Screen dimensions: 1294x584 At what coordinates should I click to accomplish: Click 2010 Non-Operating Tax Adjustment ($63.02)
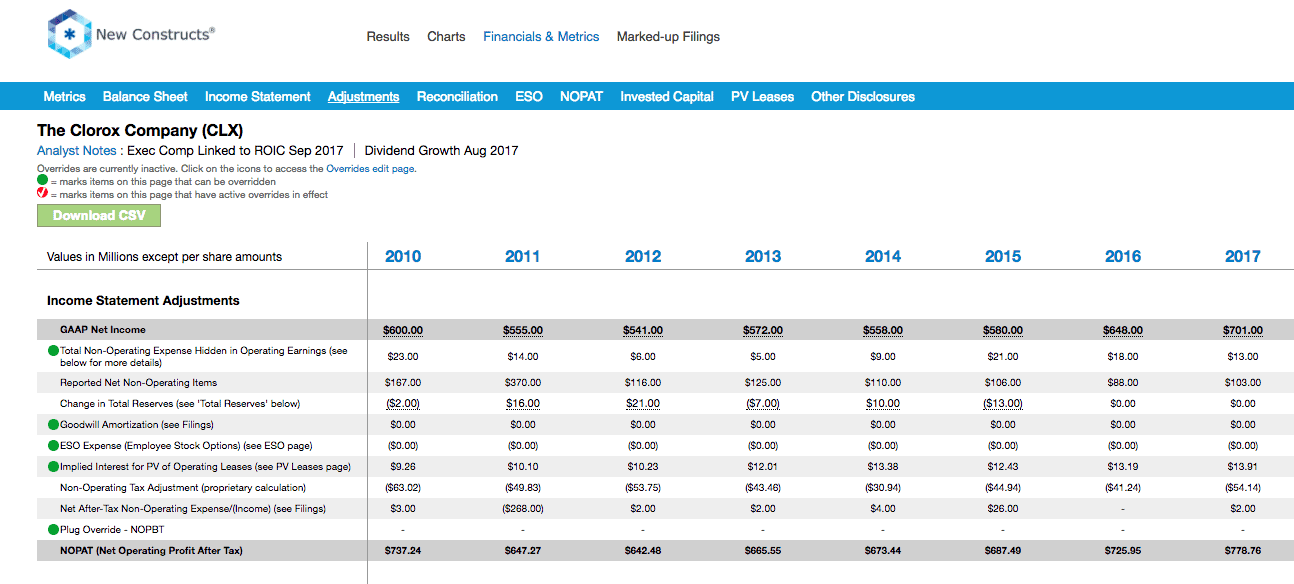tap(403, 488)
